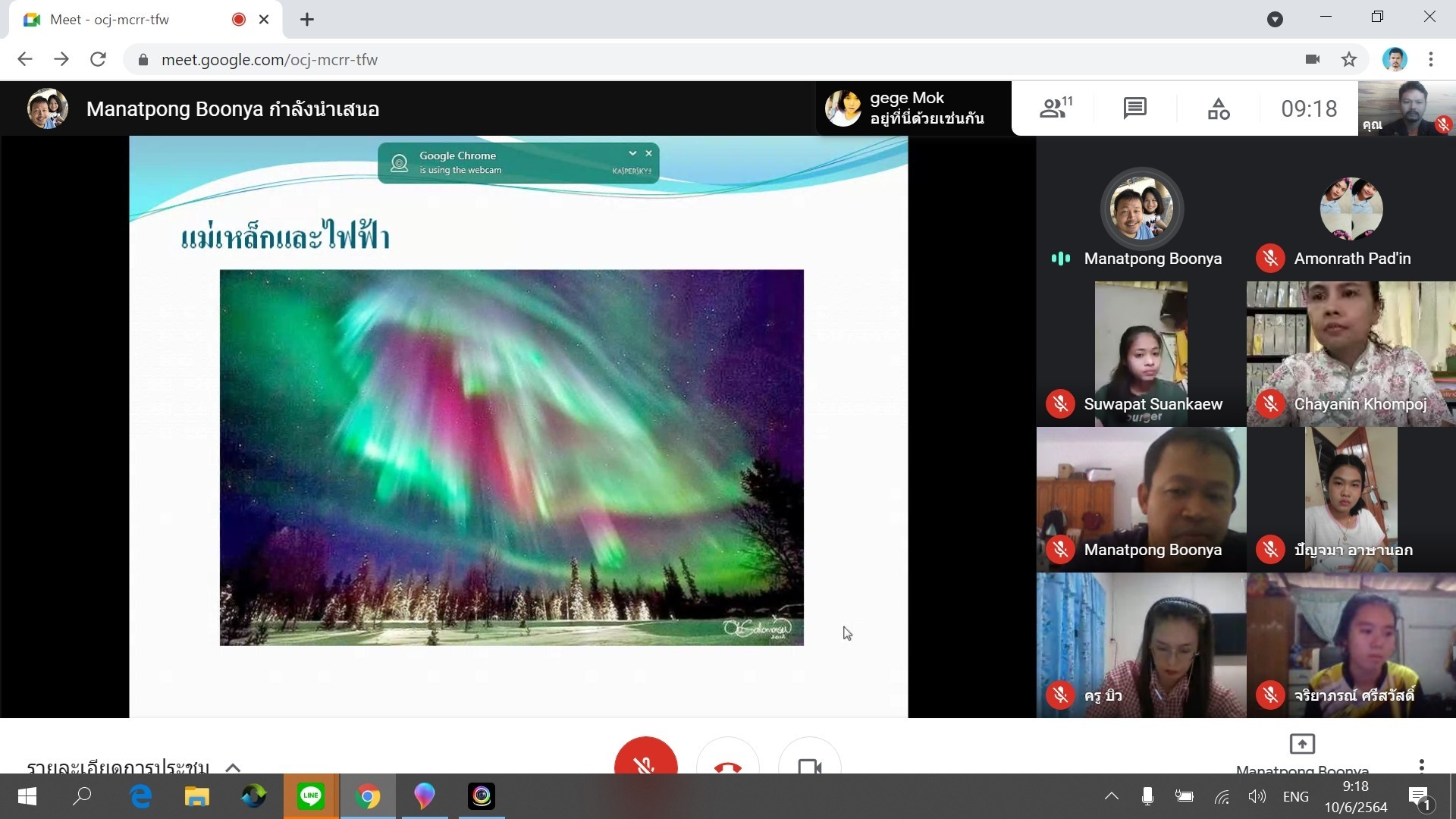This screenshot has height=819, width=1456.
Task: Click the camera indicator in address bar
Action: coord(1313,59)
